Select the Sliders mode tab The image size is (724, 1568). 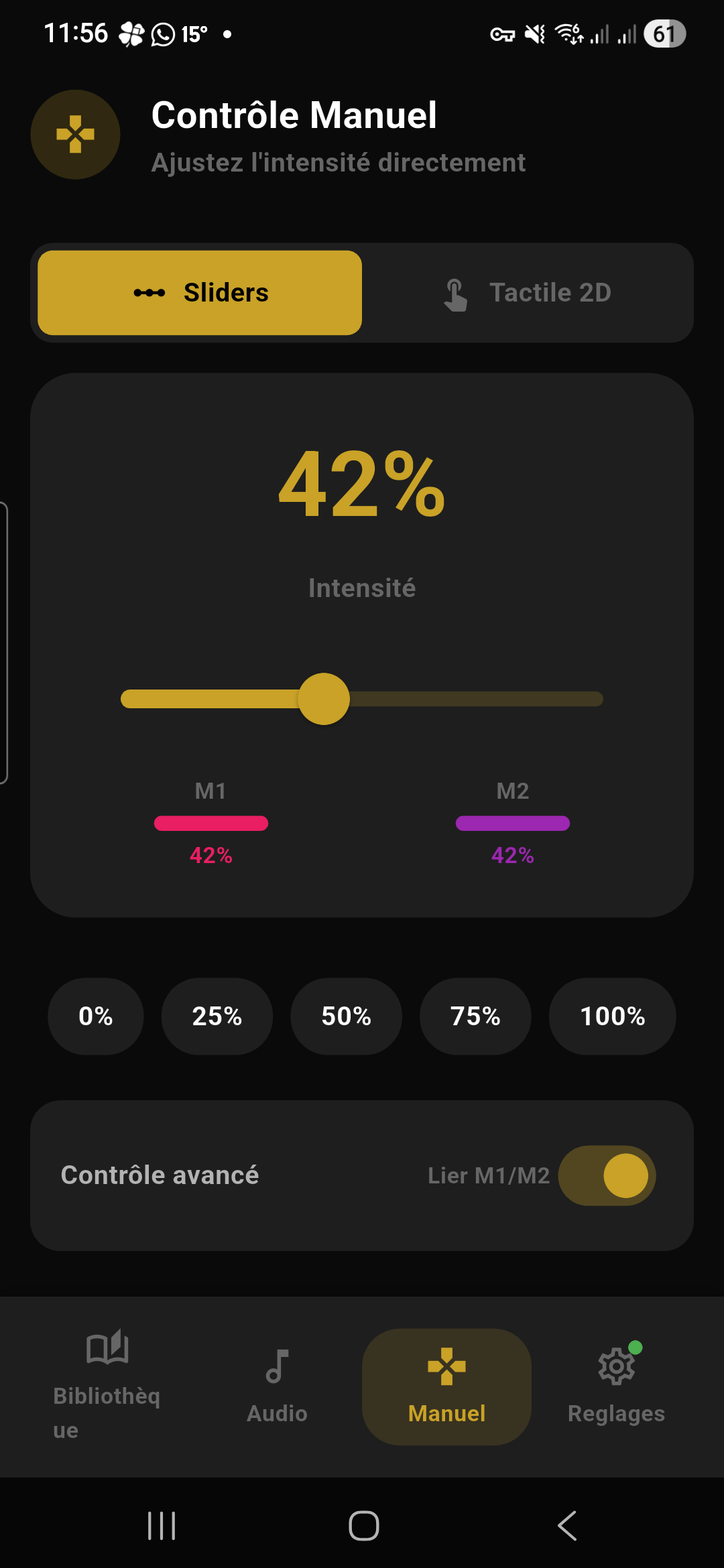click(200, 293)
